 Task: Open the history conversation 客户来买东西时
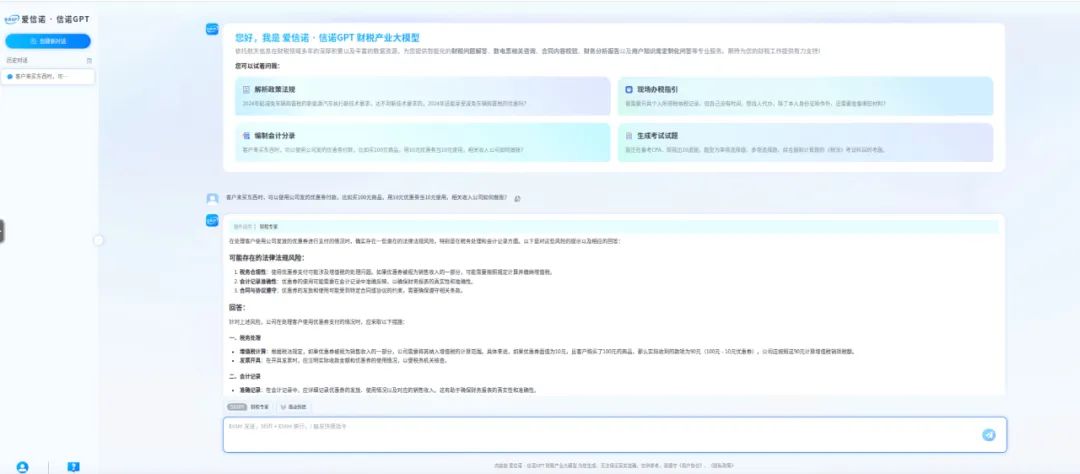pyautogui.click(x=48, y=76)
